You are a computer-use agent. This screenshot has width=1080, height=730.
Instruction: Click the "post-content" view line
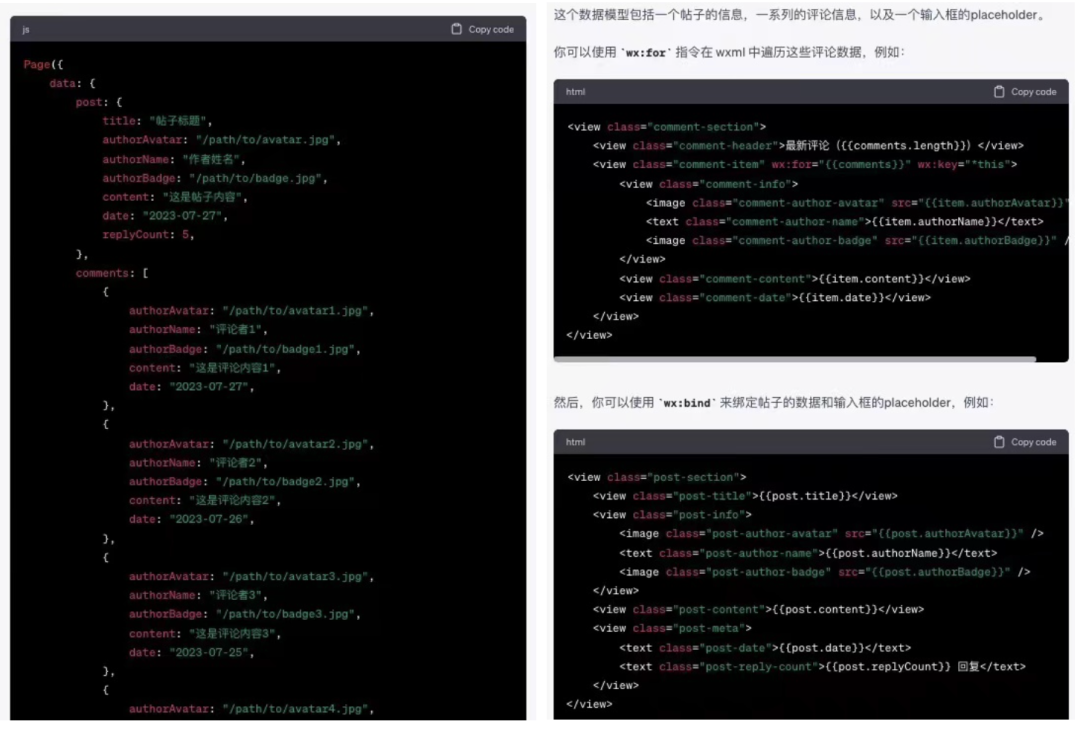click(758, 609)
